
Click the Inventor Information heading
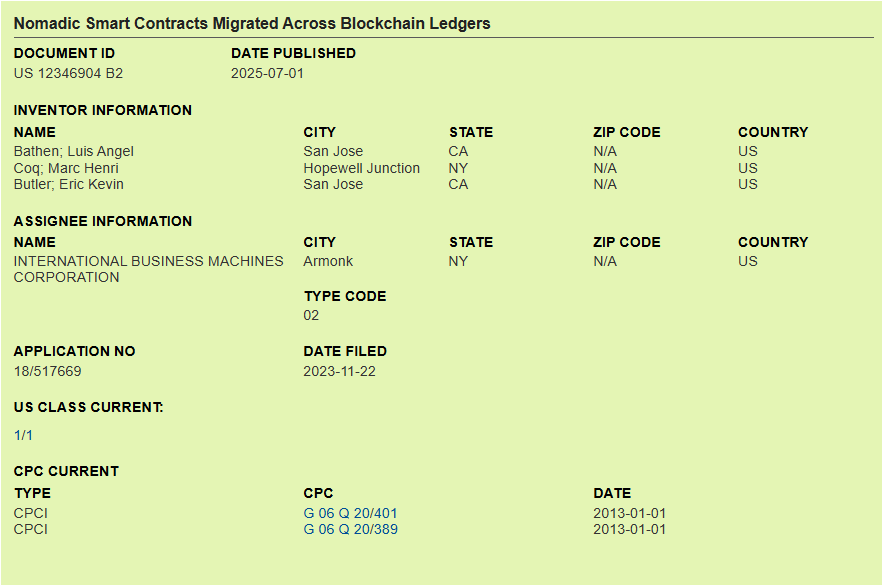click(102, 110)
